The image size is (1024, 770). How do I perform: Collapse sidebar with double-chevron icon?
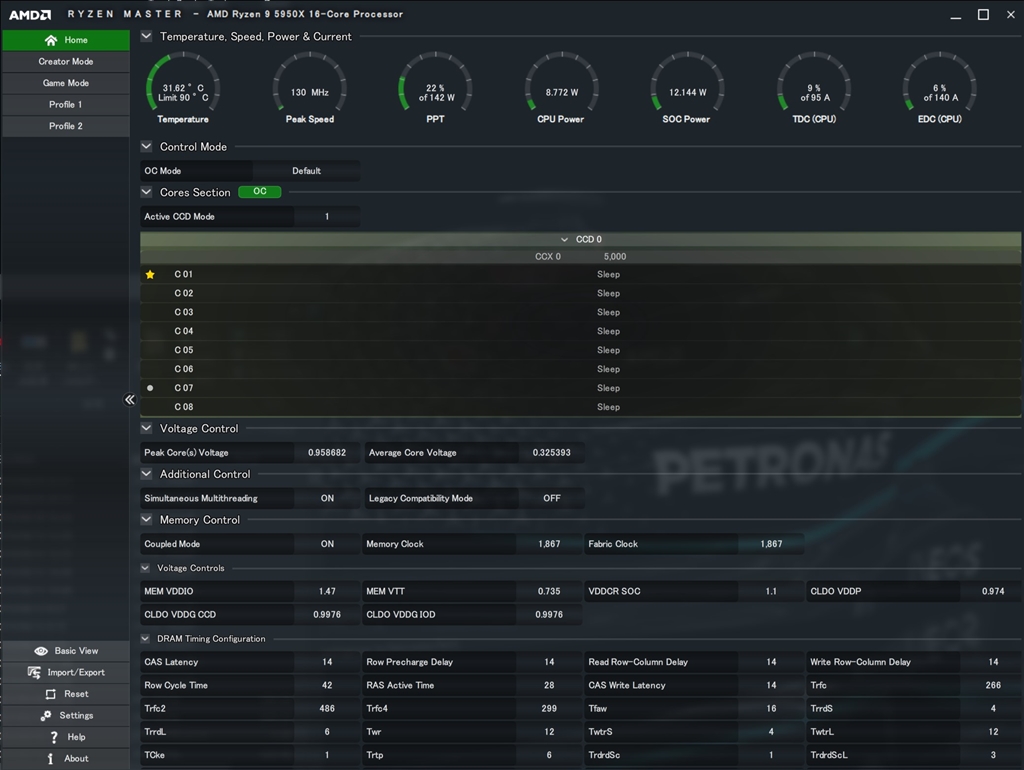130,400
